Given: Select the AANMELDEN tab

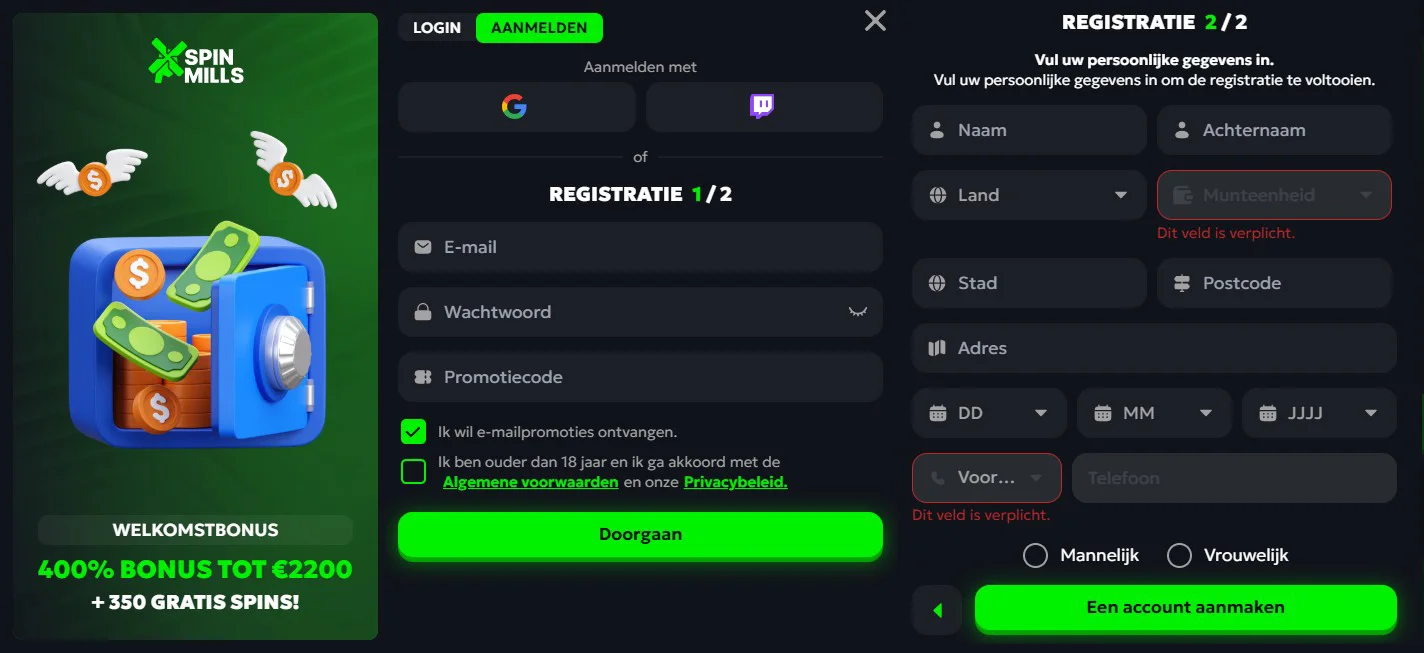Looking at the screenshot, I should click(539, 28).
